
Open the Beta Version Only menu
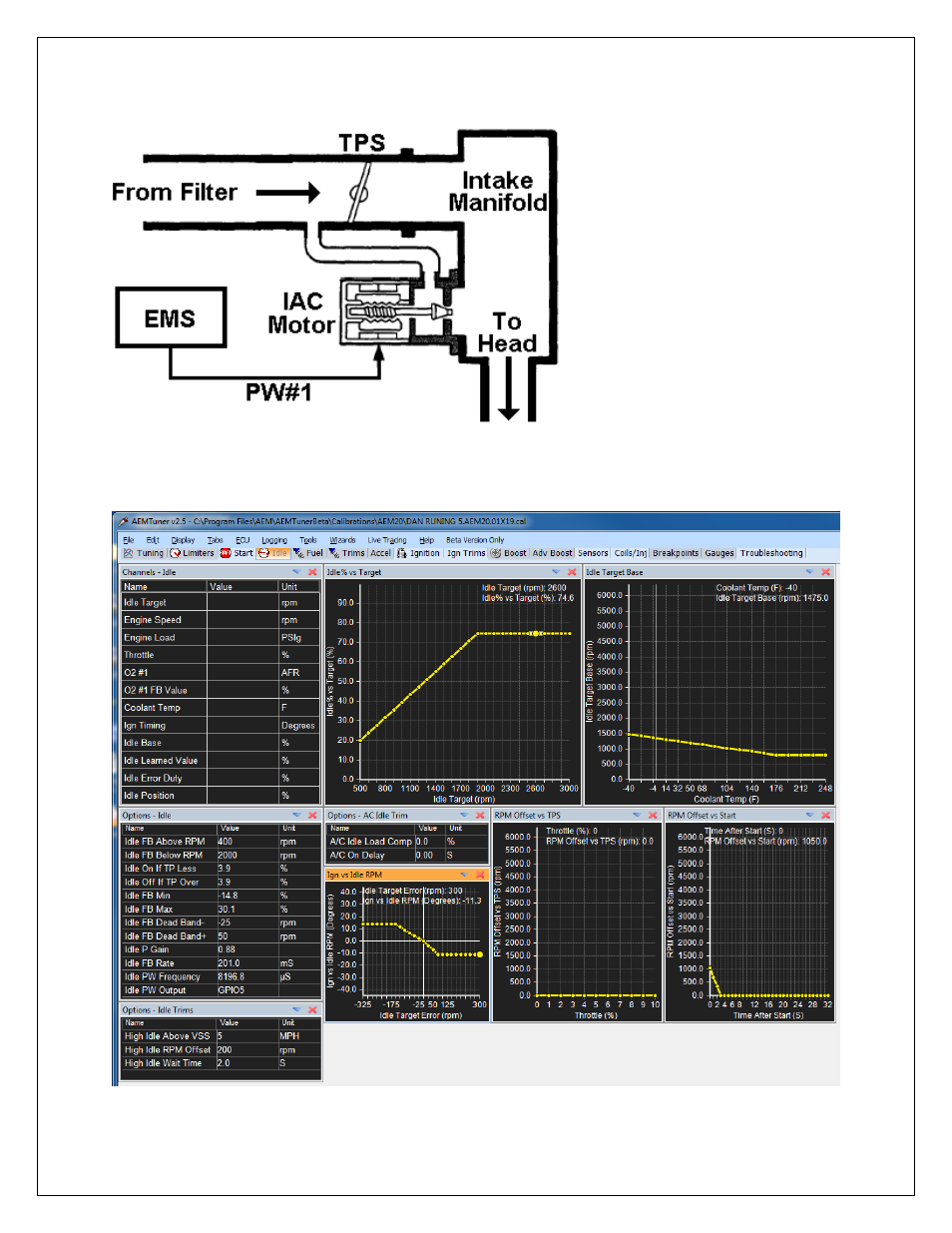475,540
